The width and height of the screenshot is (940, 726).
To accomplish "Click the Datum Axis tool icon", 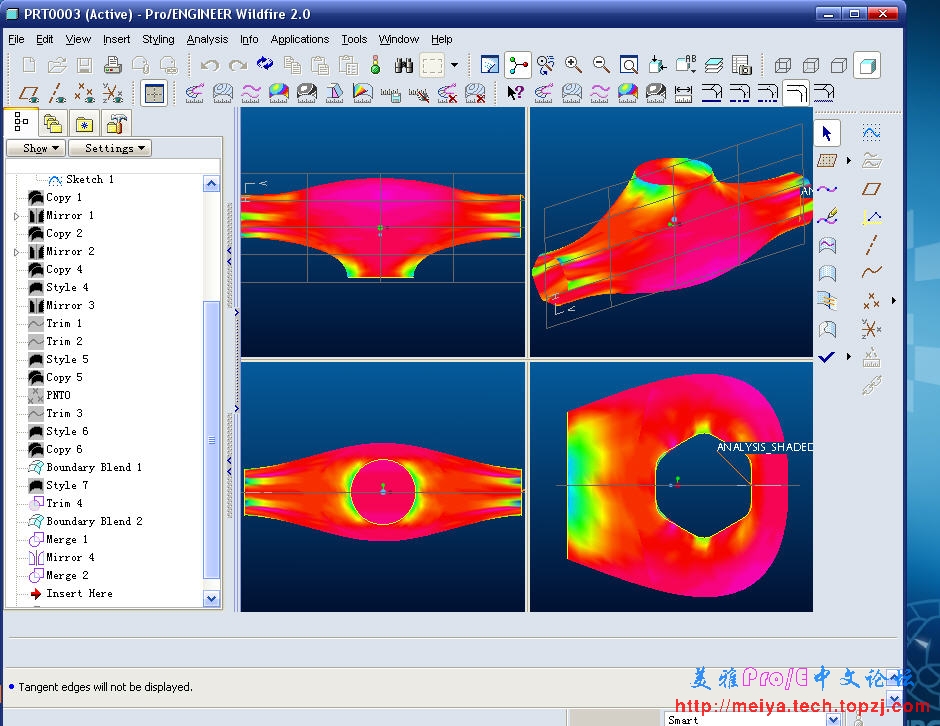I will 871,245.
